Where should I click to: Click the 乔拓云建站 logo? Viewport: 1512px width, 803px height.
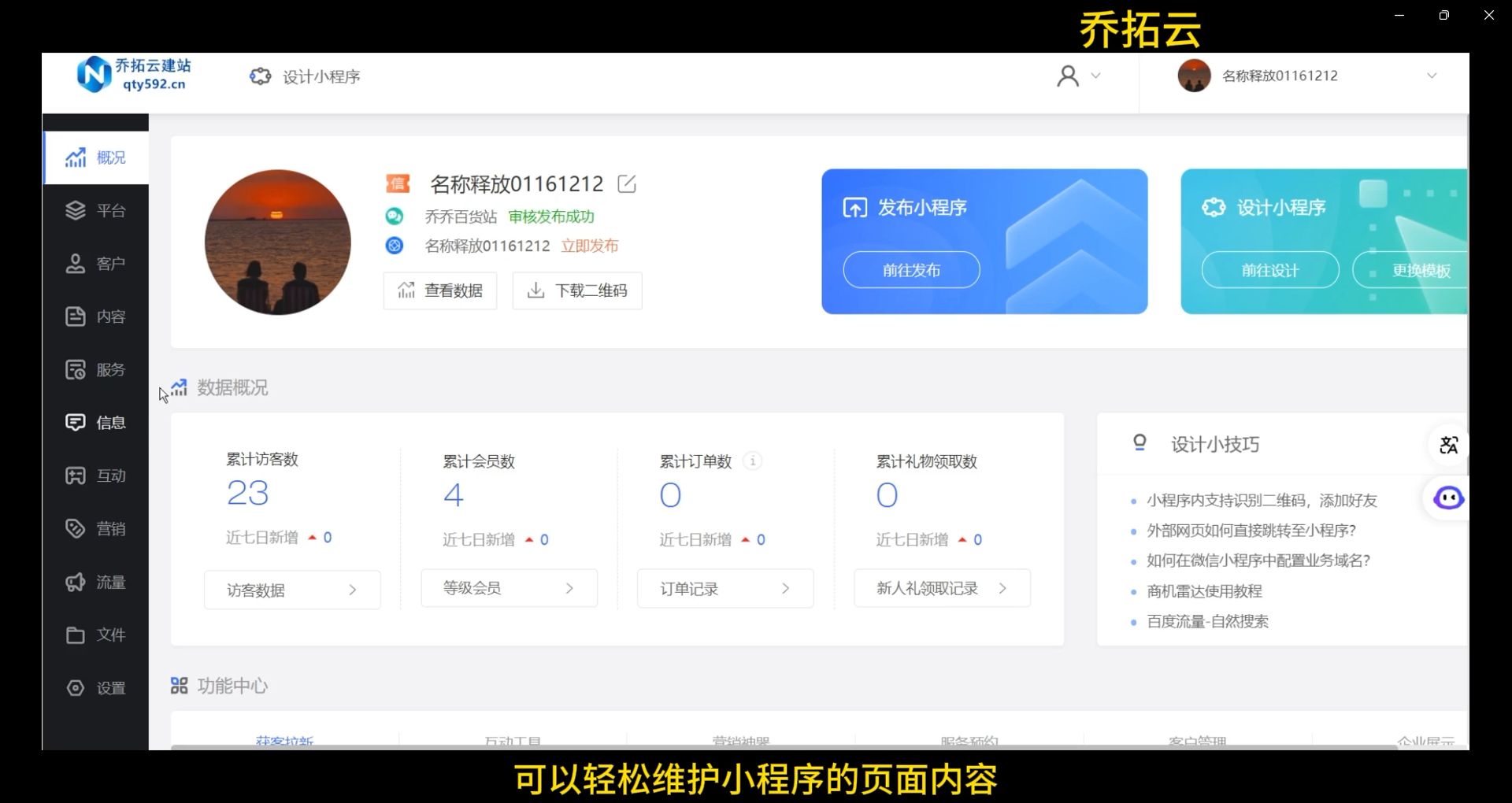(134, 75)
